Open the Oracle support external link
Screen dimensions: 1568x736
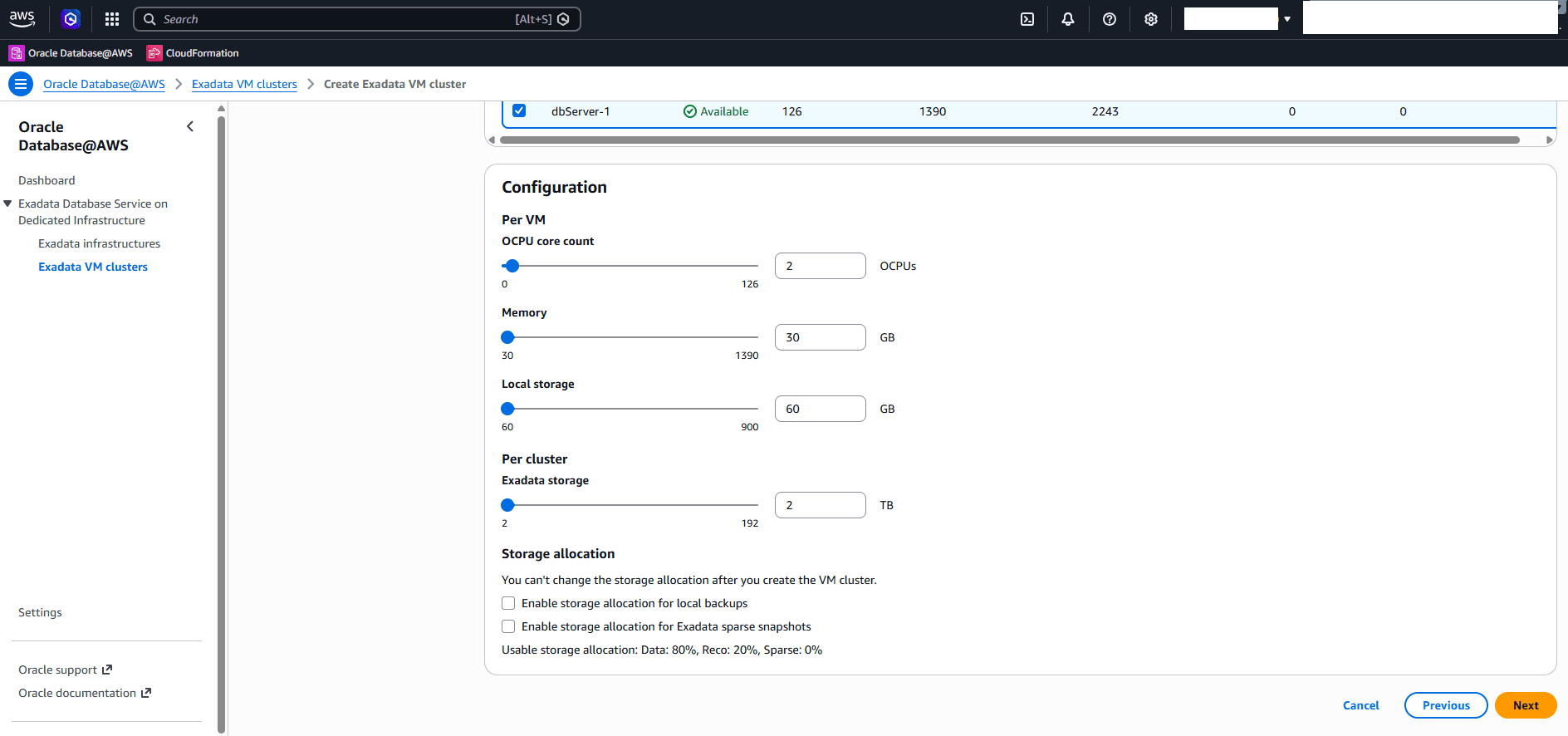[x=65, y=670]
